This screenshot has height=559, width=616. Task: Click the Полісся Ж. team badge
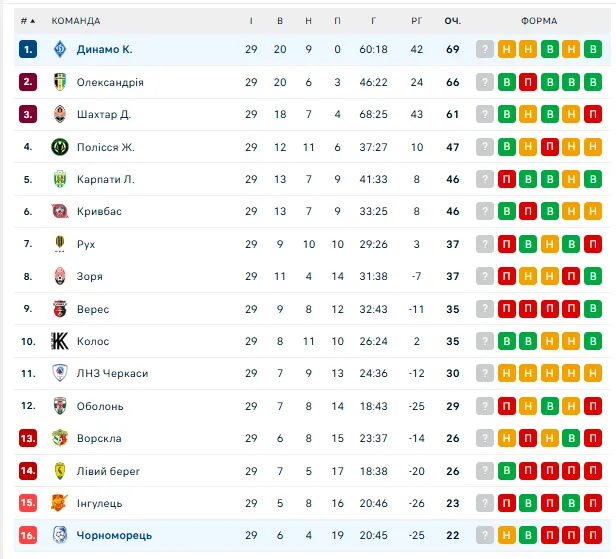tap(59, 147)
